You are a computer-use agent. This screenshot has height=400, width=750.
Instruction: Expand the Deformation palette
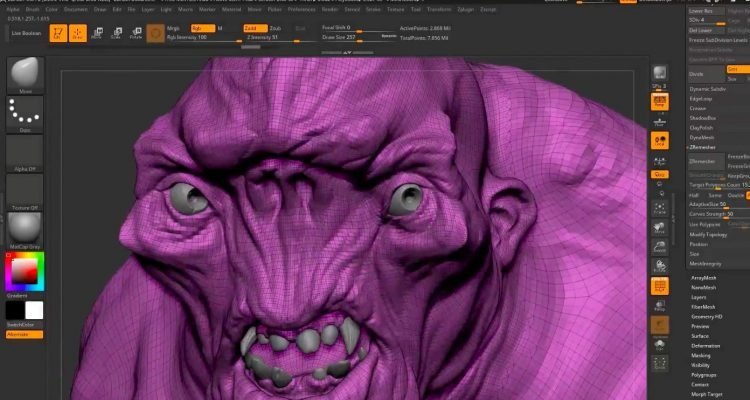(x=706, y=346)
